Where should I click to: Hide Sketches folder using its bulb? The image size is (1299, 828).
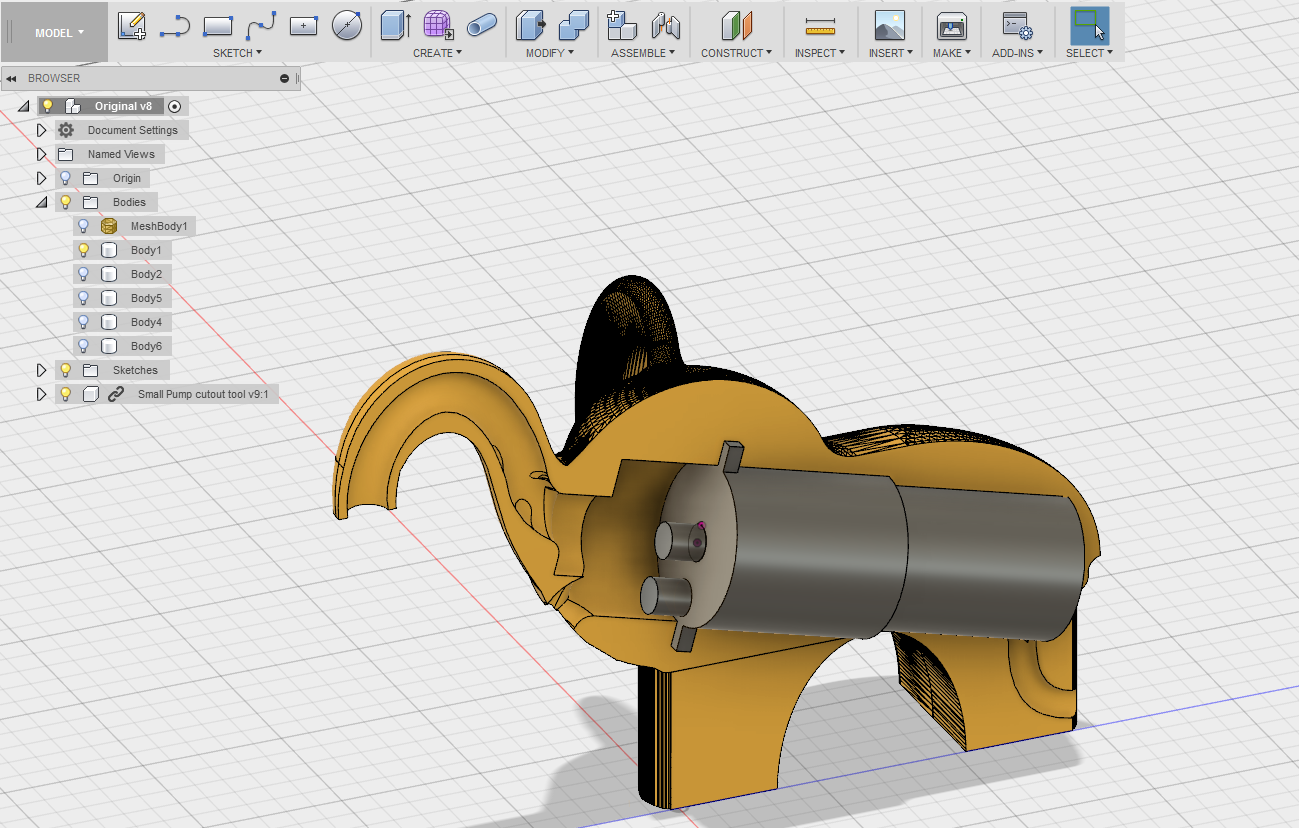pos(66,370)
